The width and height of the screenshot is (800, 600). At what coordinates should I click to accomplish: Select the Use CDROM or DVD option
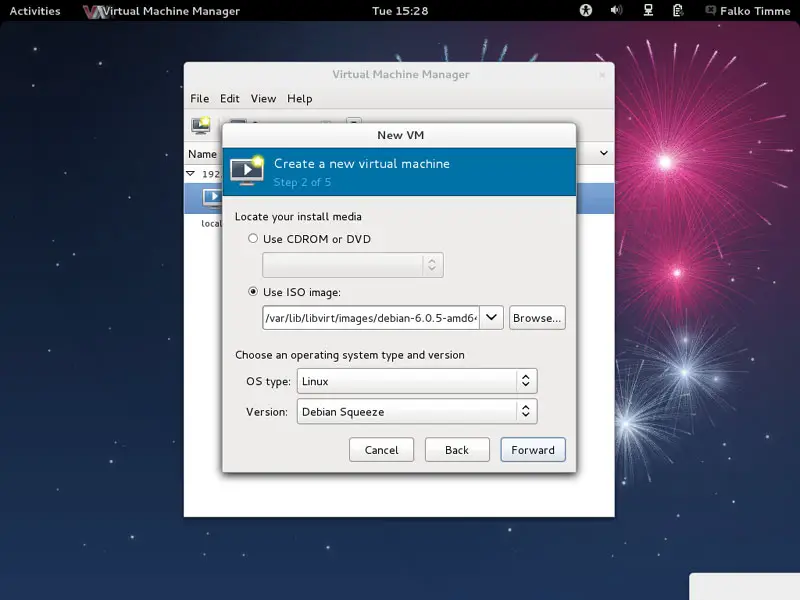(x=253, y=239)
